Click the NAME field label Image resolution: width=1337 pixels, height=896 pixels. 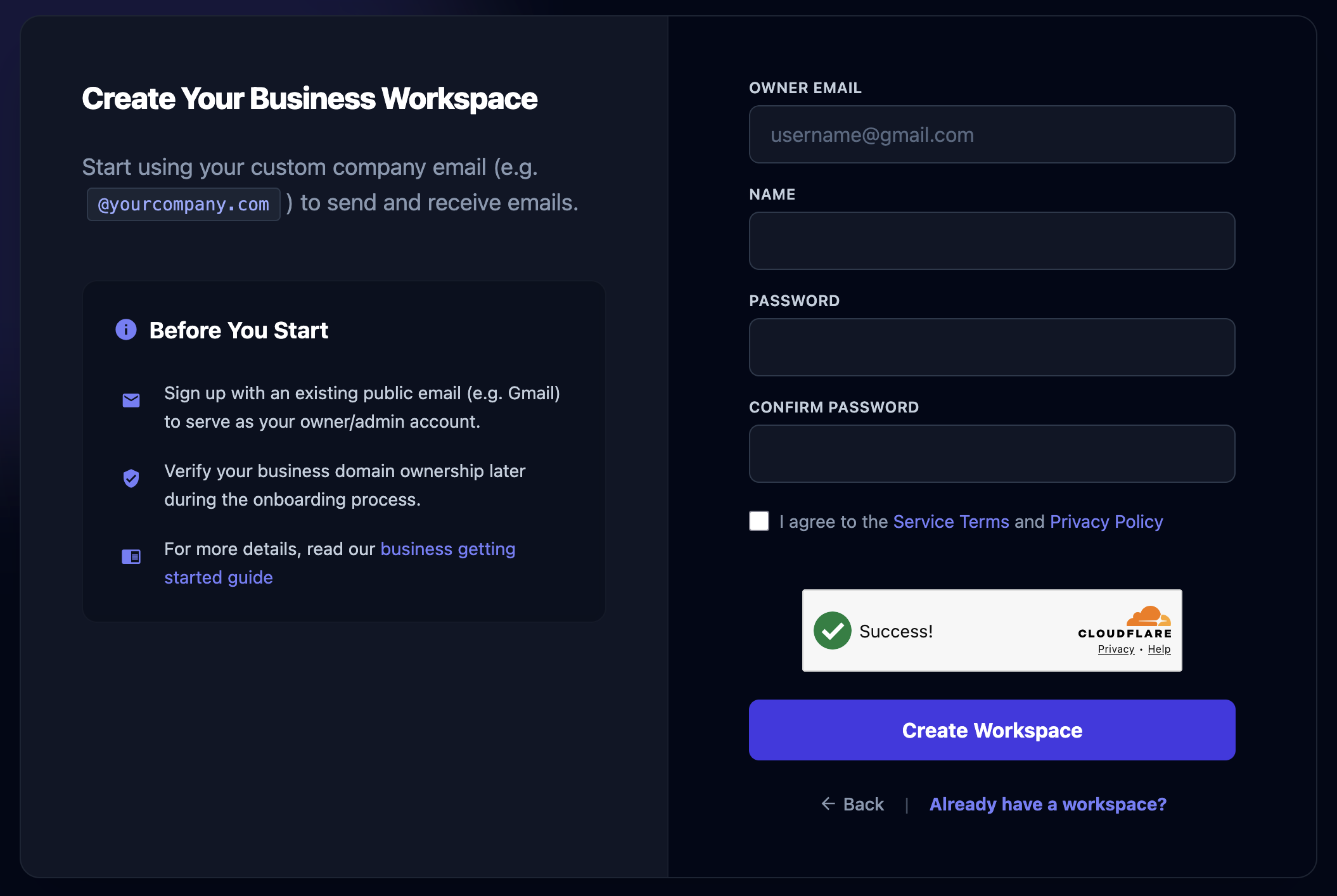tap(772, 195)
